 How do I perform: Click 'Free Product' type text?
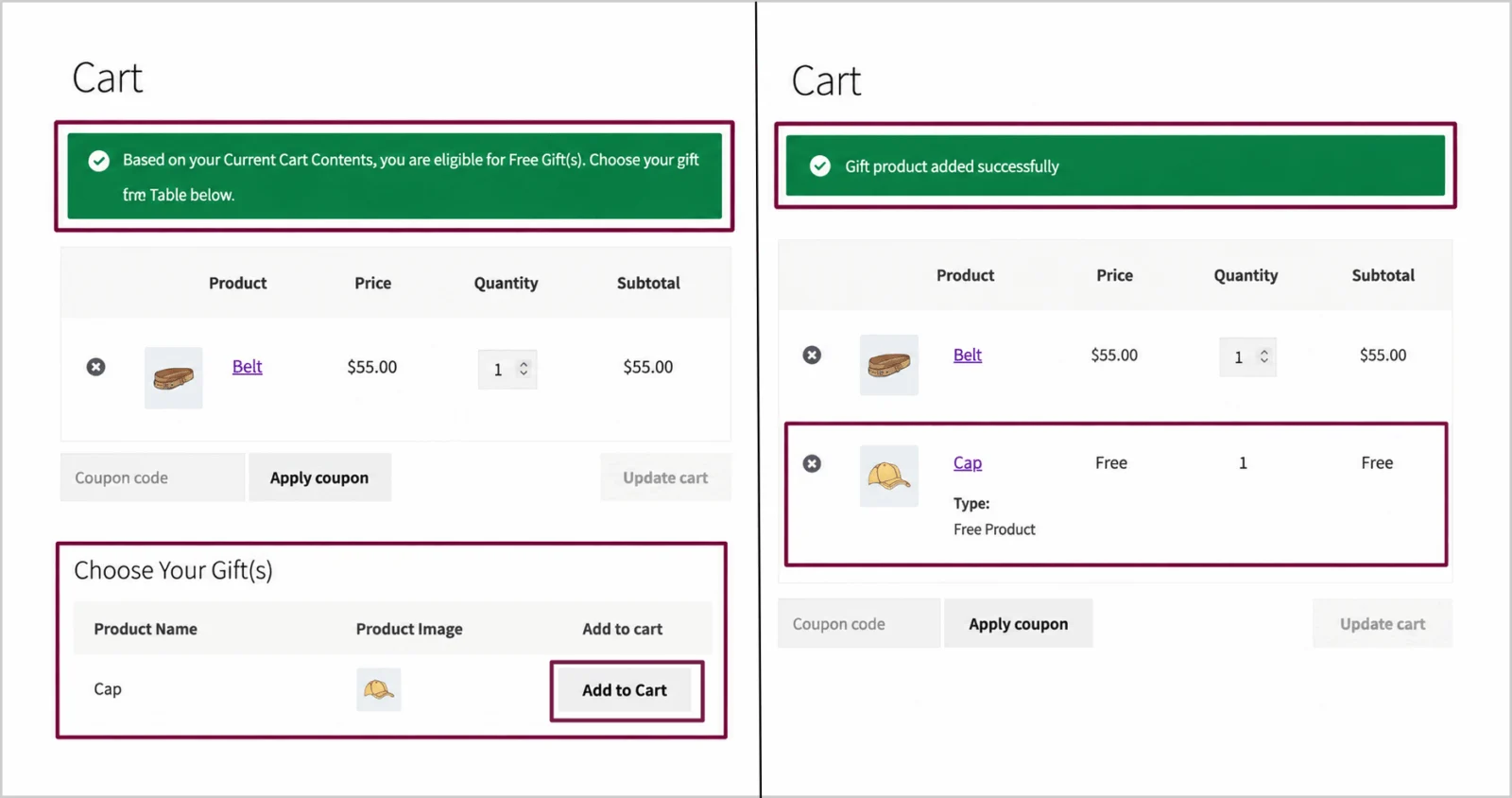(x=994, y=529)
